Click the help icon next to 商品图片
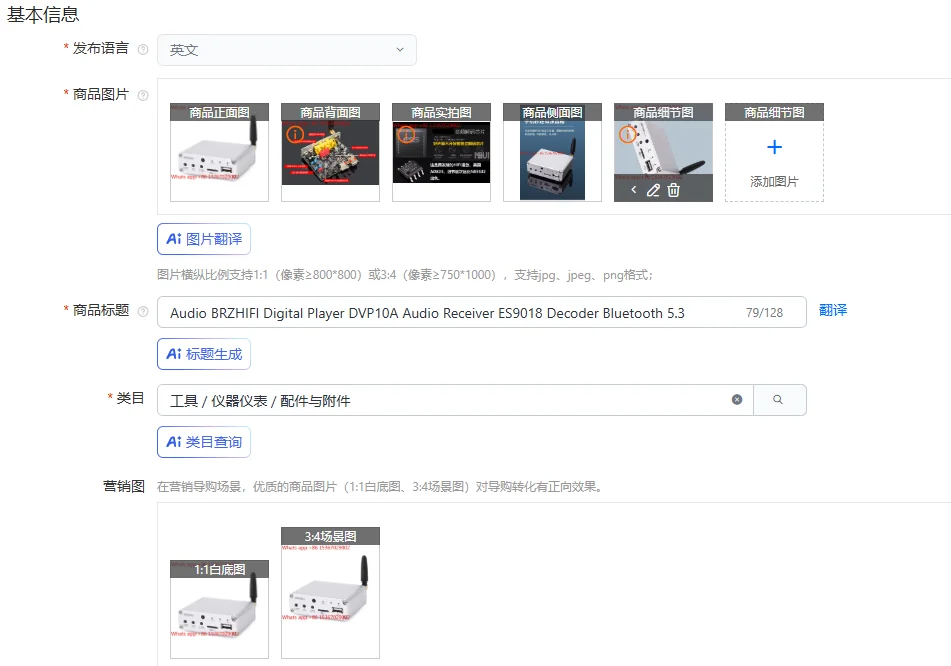951x666 pixels. [143, 95]
